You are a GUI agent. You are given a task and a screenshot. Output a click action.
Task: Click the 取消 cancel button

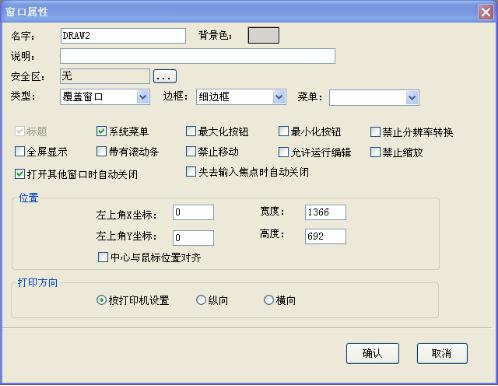(442, 353)
